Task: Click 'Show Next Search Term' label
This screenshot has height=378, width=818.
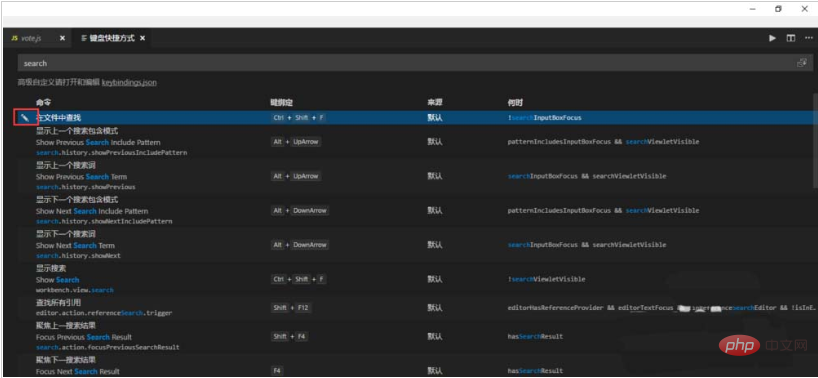Action: point(75,246)
